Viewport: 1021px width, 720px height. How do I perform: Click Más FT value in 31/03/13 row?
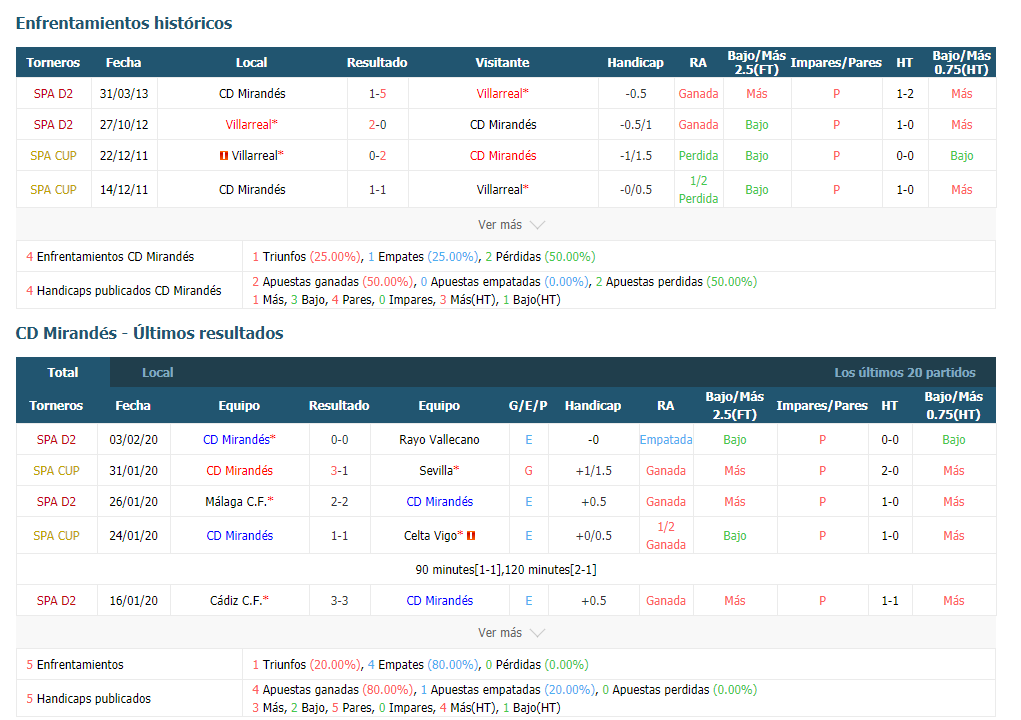[757, 94]
